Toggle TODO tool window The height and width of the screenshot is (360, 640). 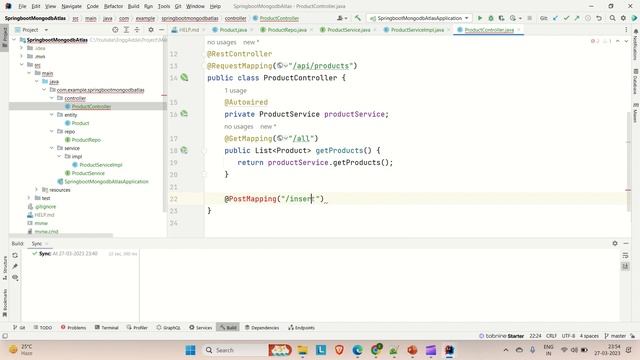pos(43,327)
